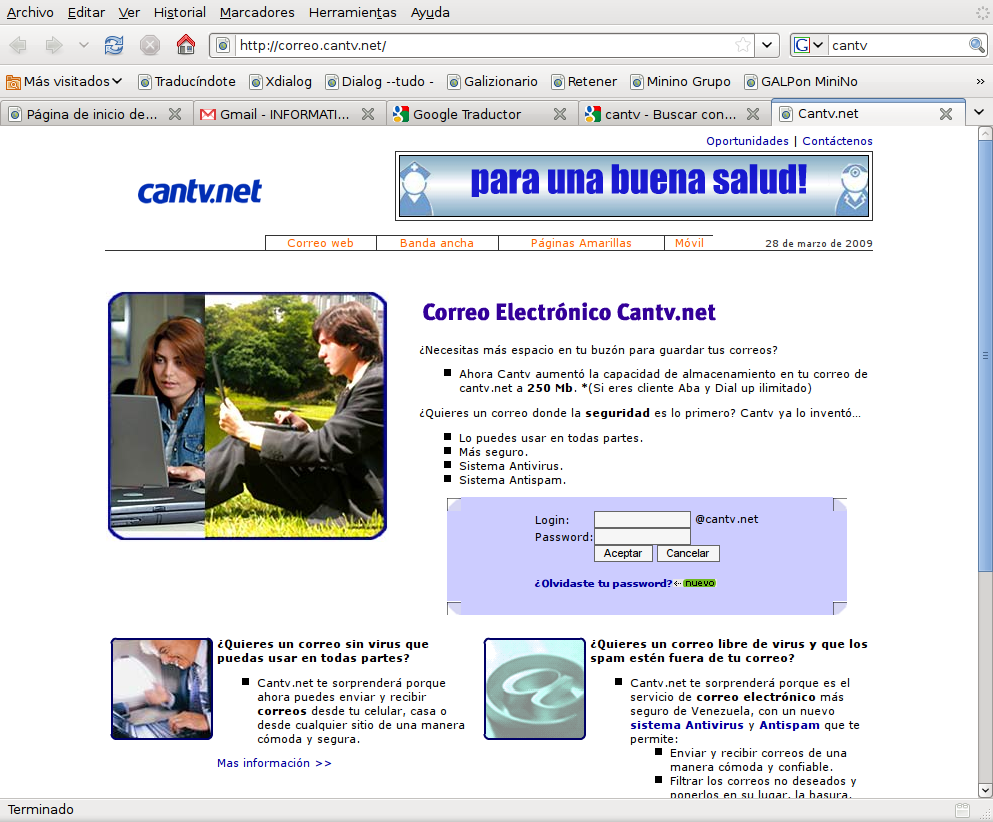This screenshot has width=993, height=822.
Task: Open the Editar menu
Action: pyautogui.click(x=86, y=13)
